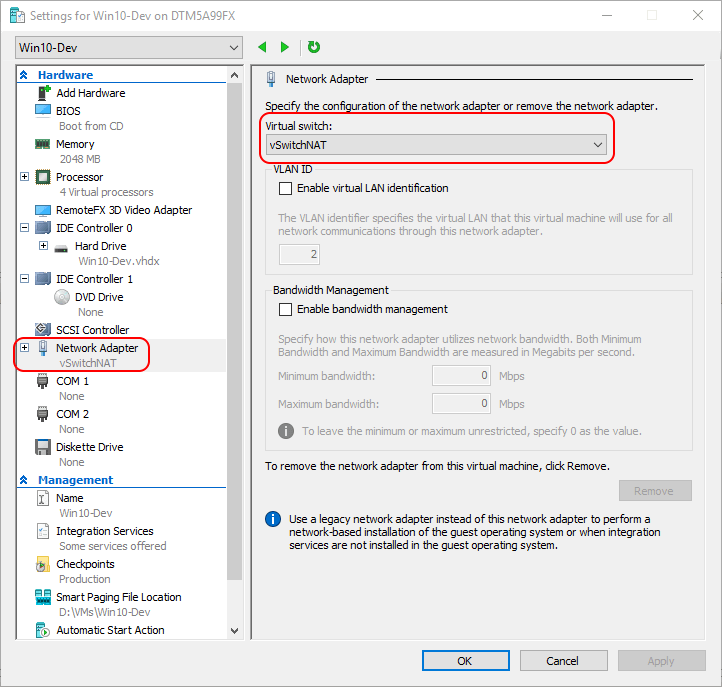Select Integration Services label in tree
Viewport: 722px width, 687px height.
105,531
